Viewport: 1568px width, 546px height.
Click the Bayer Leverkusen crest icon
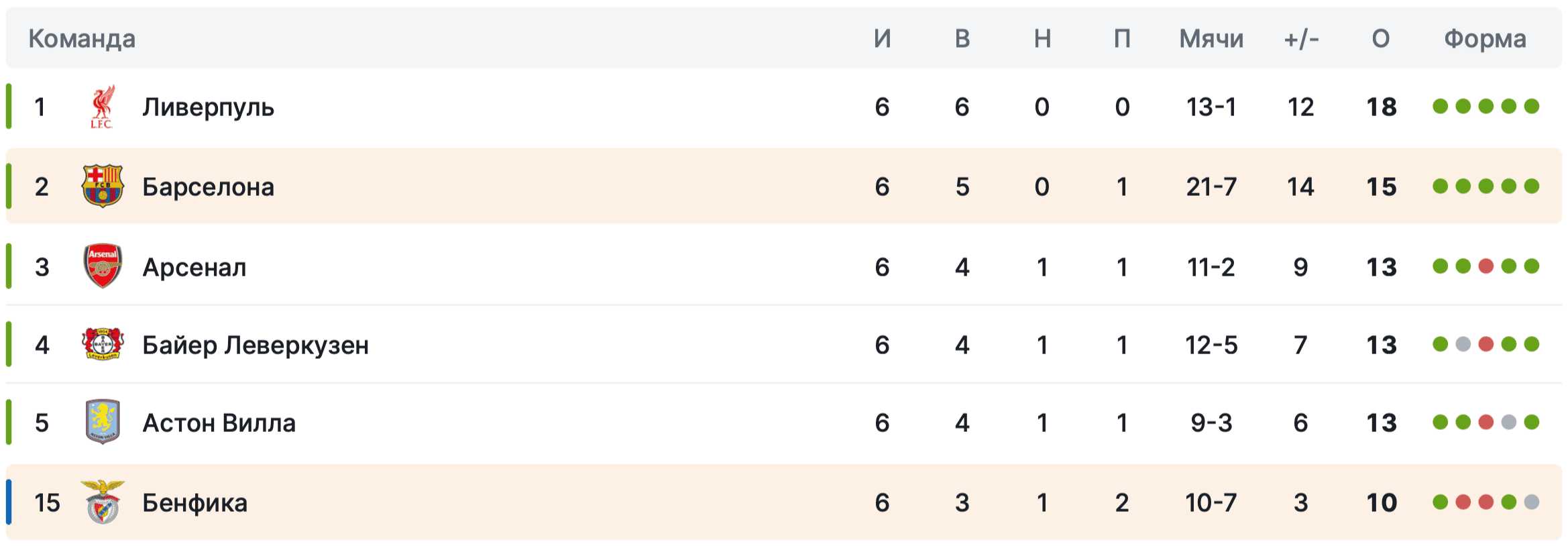coord(103,344)
